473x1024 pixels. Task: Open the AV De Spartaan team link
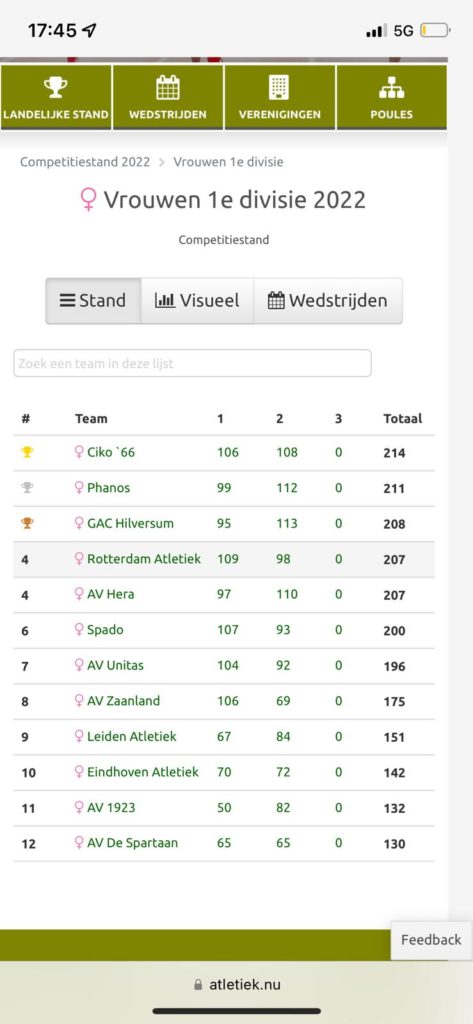(126, 843)
